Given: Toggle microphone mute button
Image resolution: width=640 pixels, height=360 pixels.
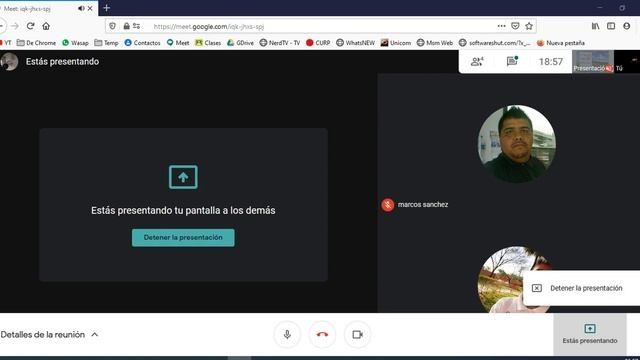Looking at the screenshot, I should coord(287,335).
